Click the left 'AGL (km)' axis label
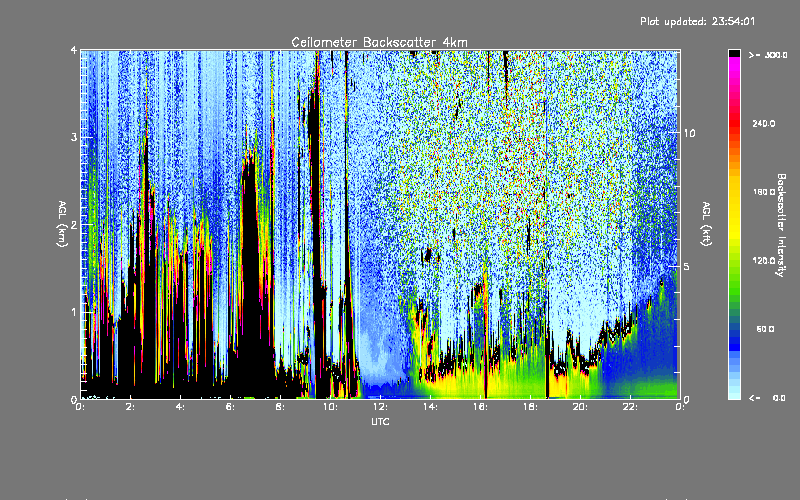The height and width of the screenshot is (500, 800). [x=62, y=224]
